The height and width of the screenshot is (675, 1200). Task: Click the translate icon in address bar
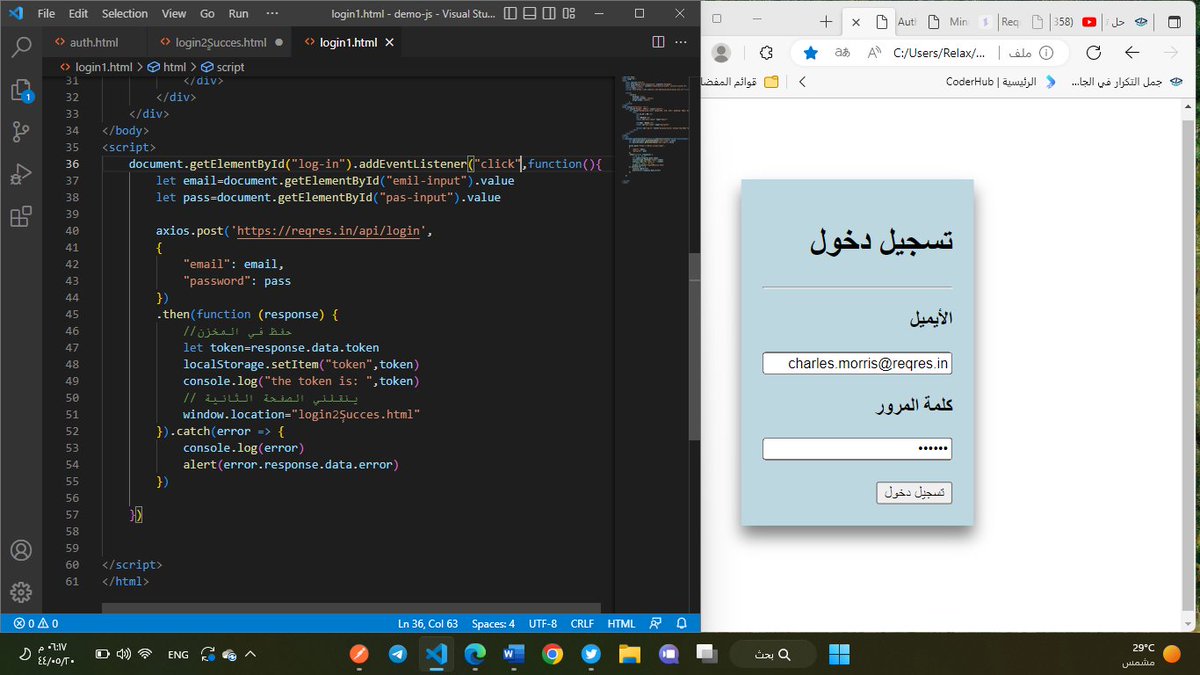843,53
